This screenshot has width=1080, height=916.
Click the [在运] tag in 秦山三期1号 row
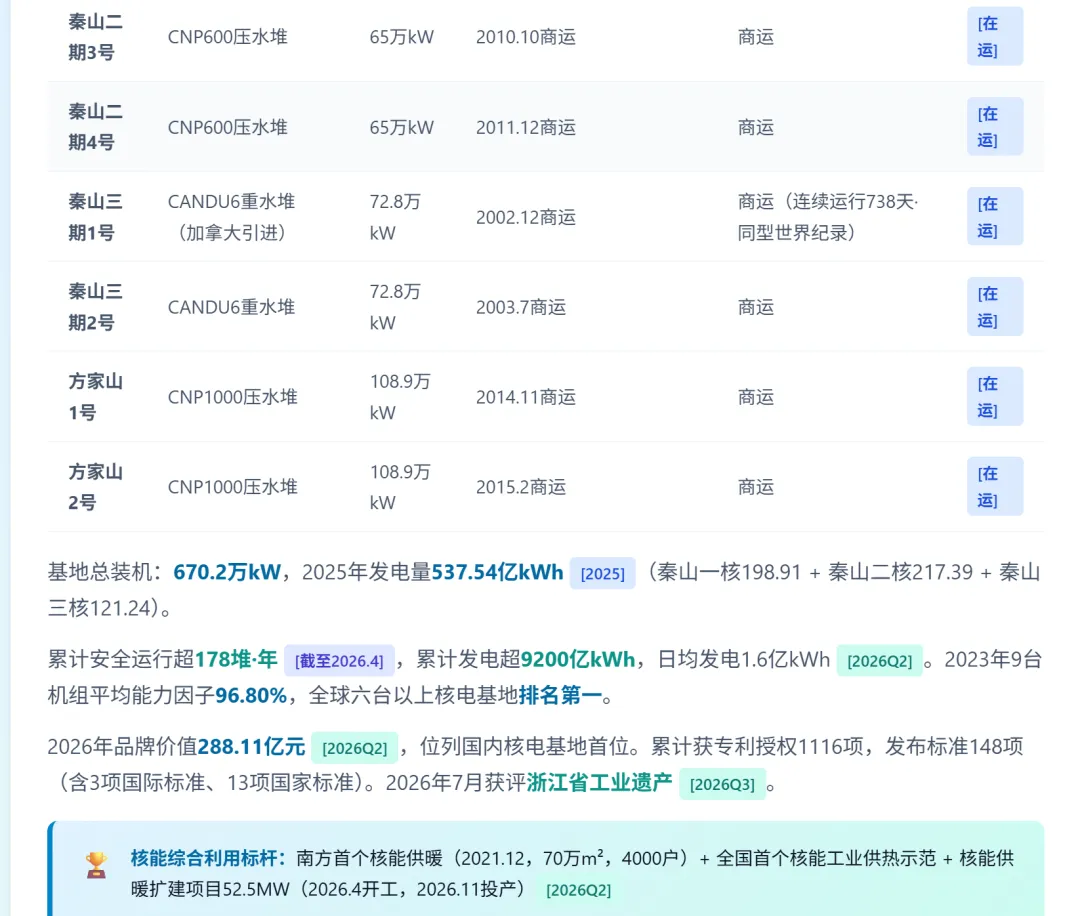point(995,217)
